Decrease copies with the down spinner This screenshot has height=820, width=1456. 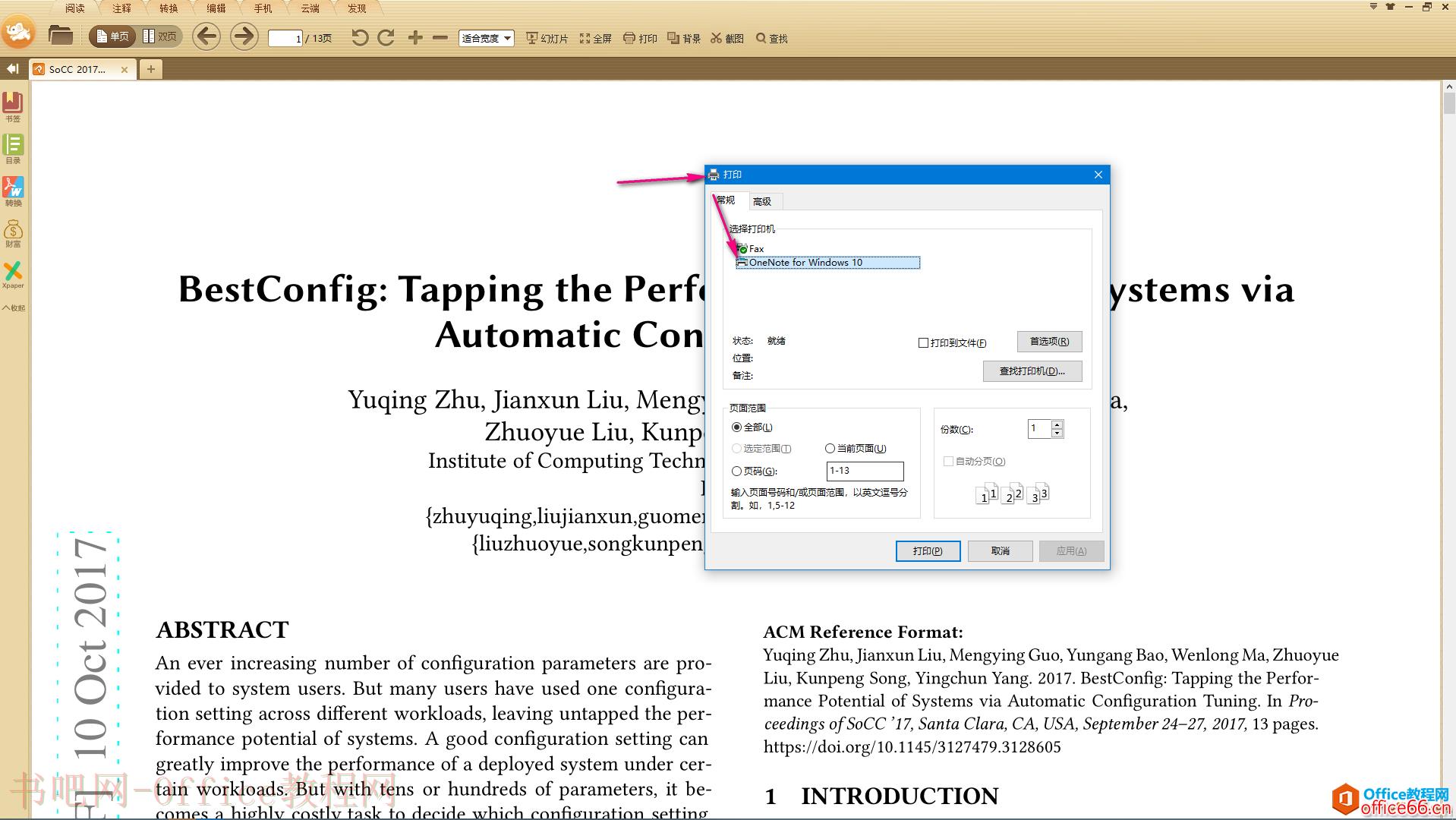pyautogui.click(x=1057, y=434)
